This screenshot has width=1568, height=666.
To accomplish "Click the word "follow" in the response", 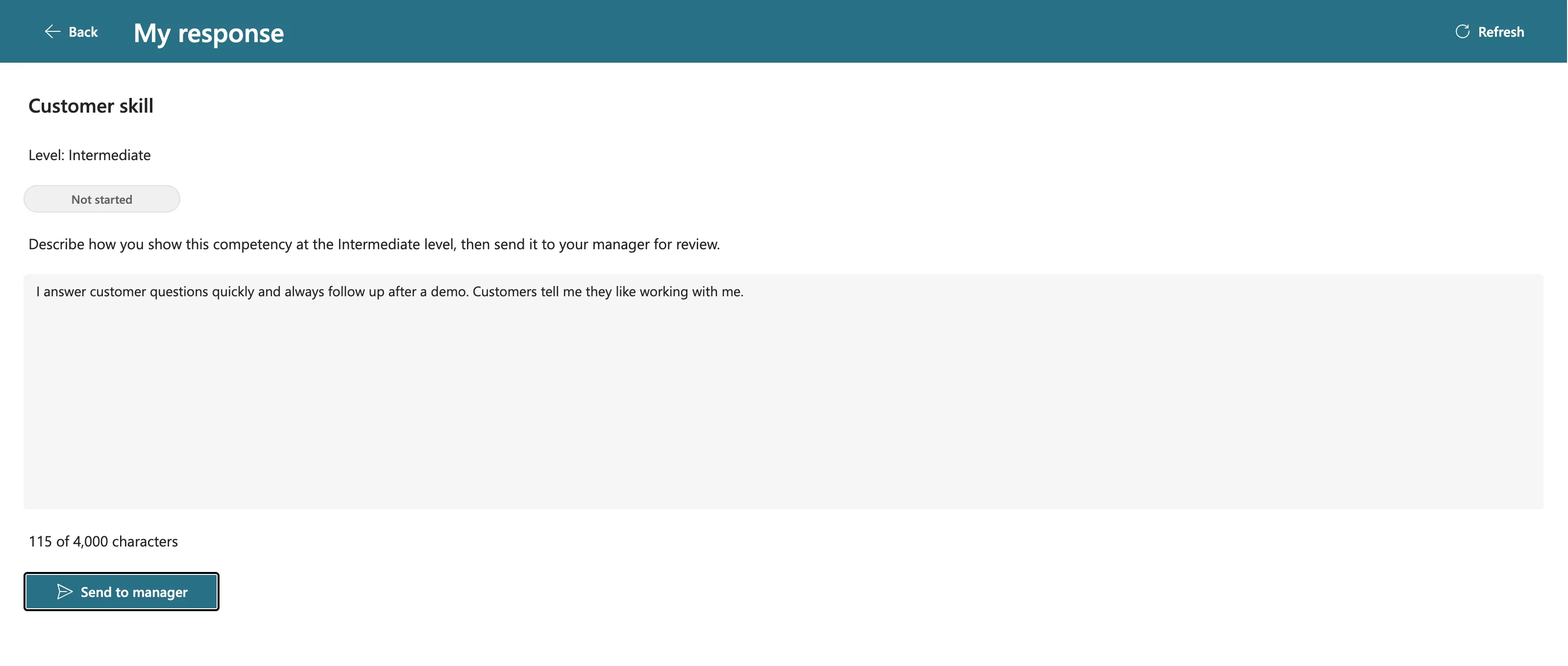I will click(x=346, y=291).
